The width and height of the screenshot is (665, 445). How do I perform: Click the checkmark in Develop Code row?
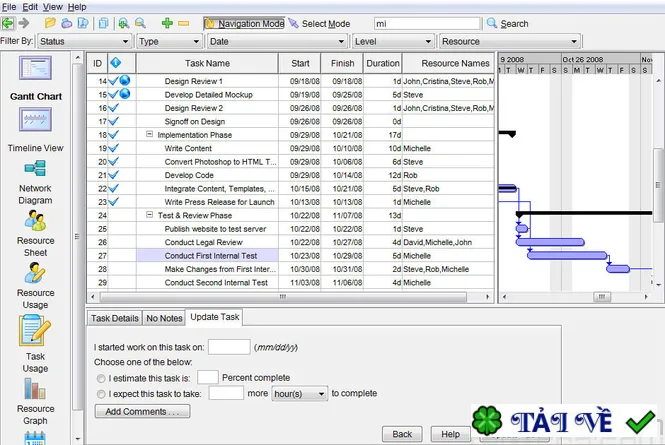pos(113,175)
